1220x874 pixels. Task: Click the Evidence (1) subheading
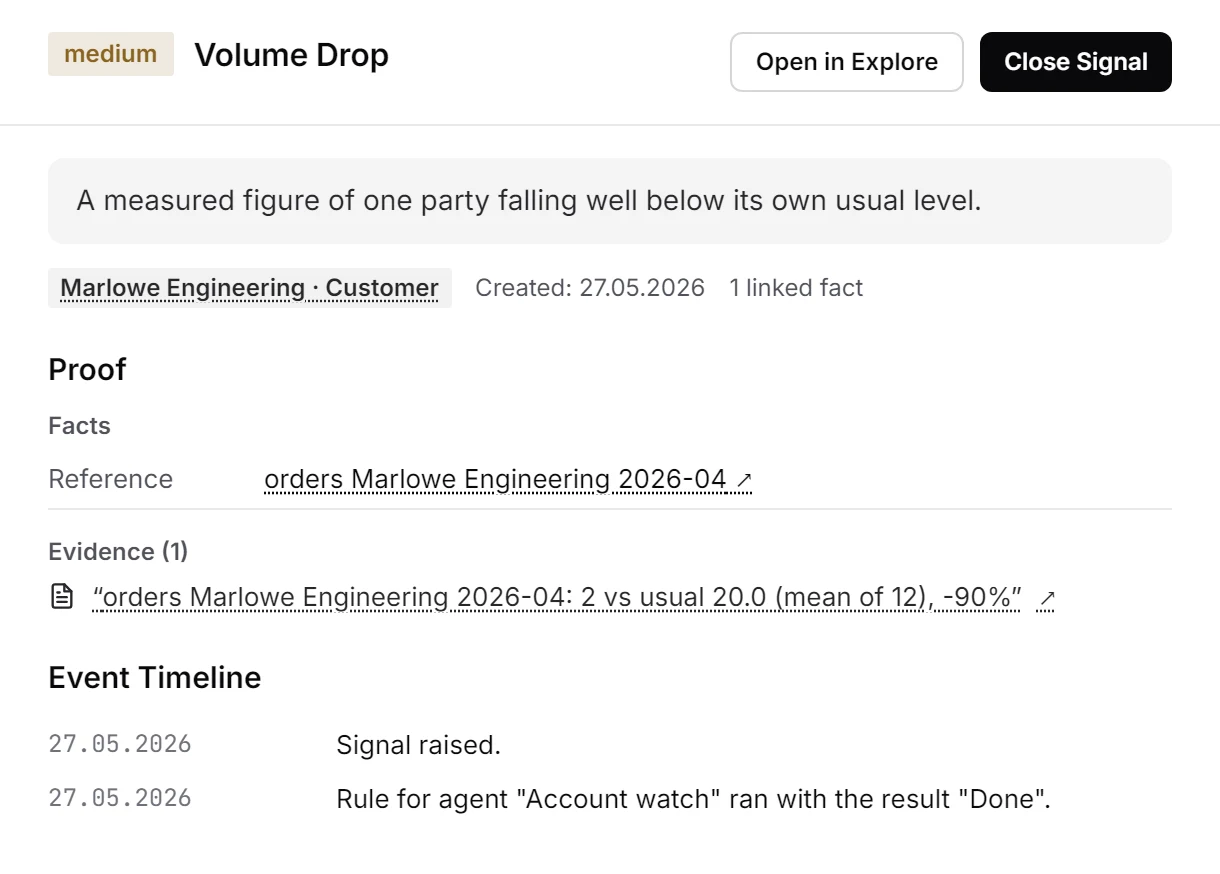point(118,551)
